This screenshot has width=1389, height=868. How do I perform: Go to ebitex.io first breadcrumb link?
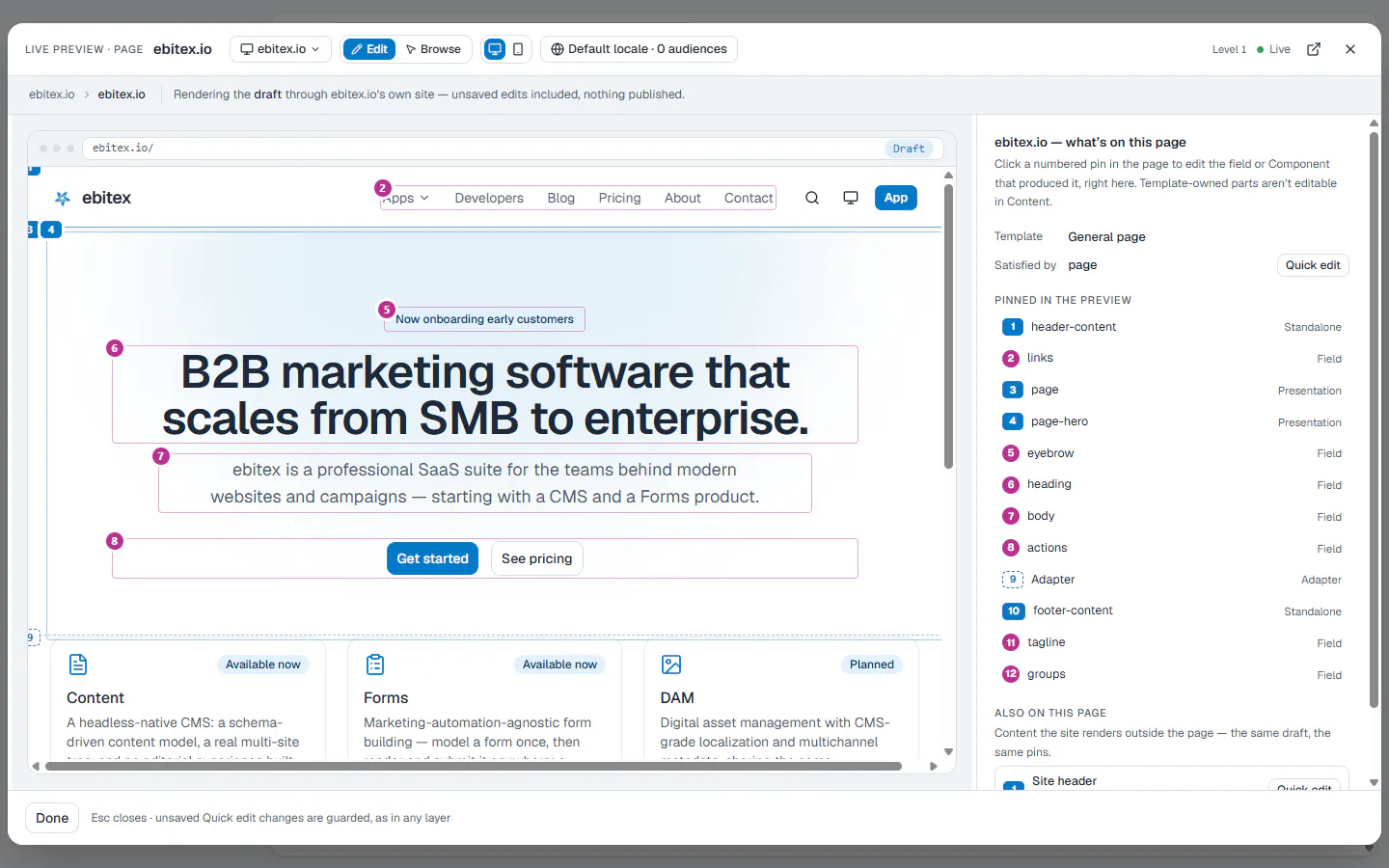[x=52, y=95]
